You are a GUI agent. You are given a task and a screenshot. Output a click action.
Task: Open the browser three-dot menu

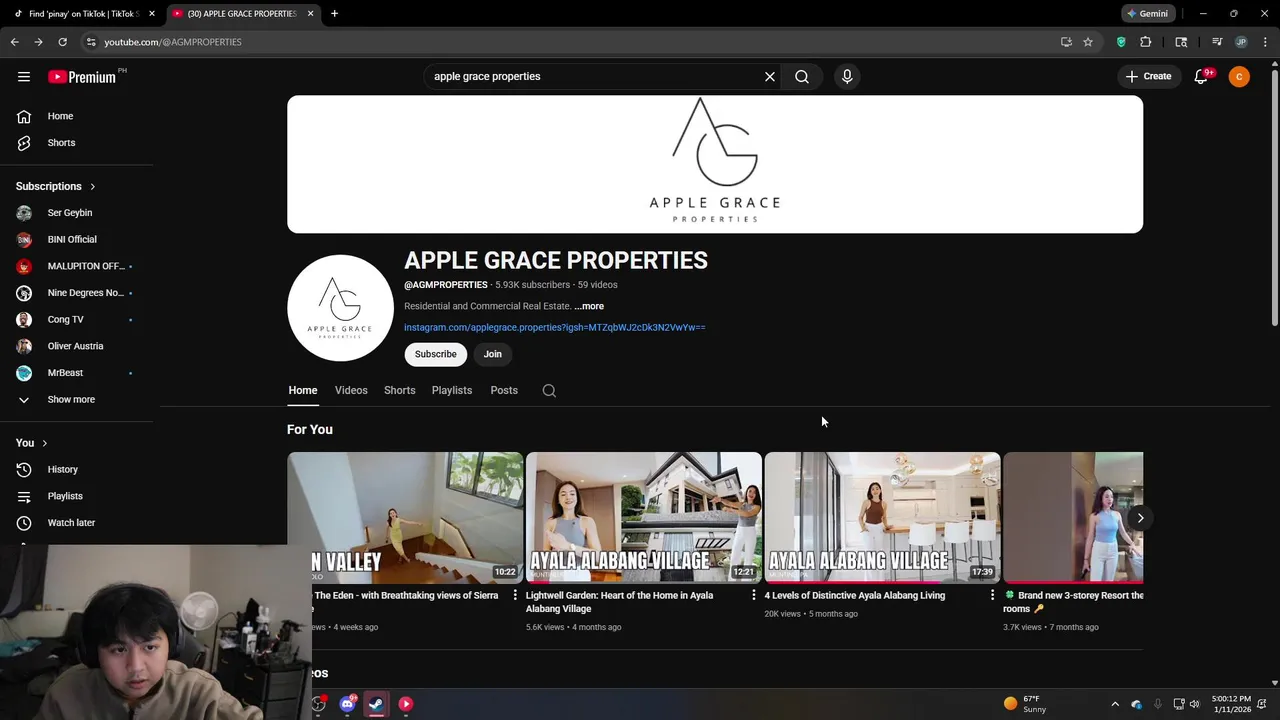pos(1265,42)
